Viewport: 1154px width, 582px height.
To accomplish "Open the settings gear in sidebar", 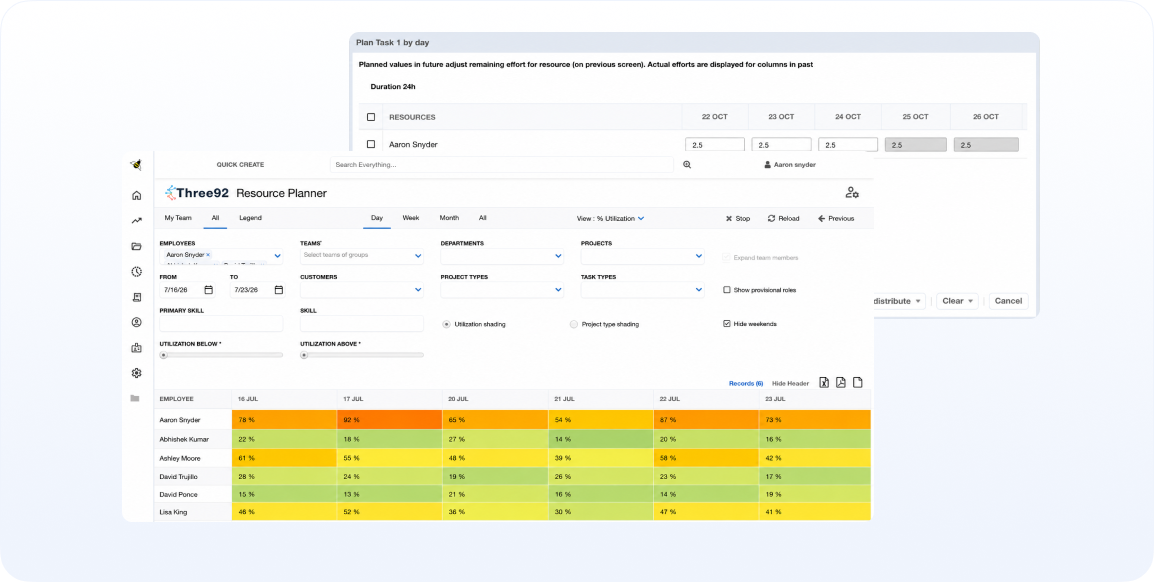I will (x=136, y=373).
